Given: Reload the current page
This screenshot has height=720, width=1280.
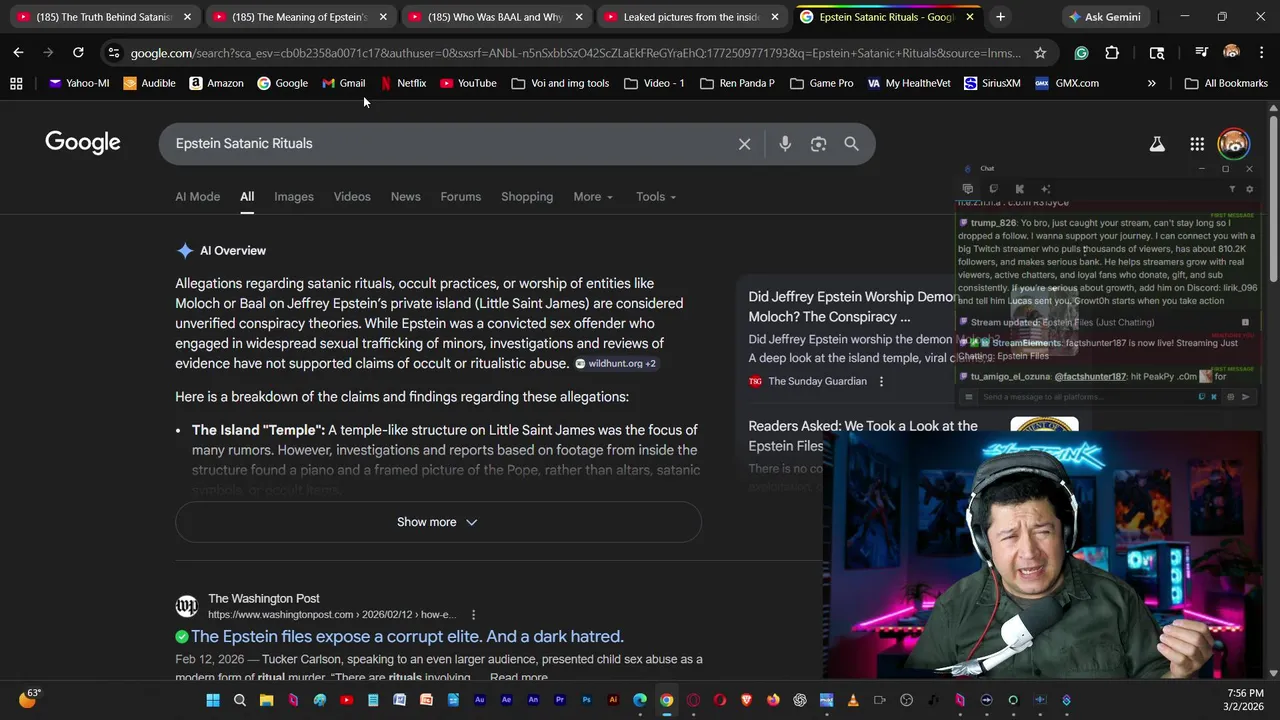Looking at the screenshot, I should pyautogui.click(x=78, y=53).
